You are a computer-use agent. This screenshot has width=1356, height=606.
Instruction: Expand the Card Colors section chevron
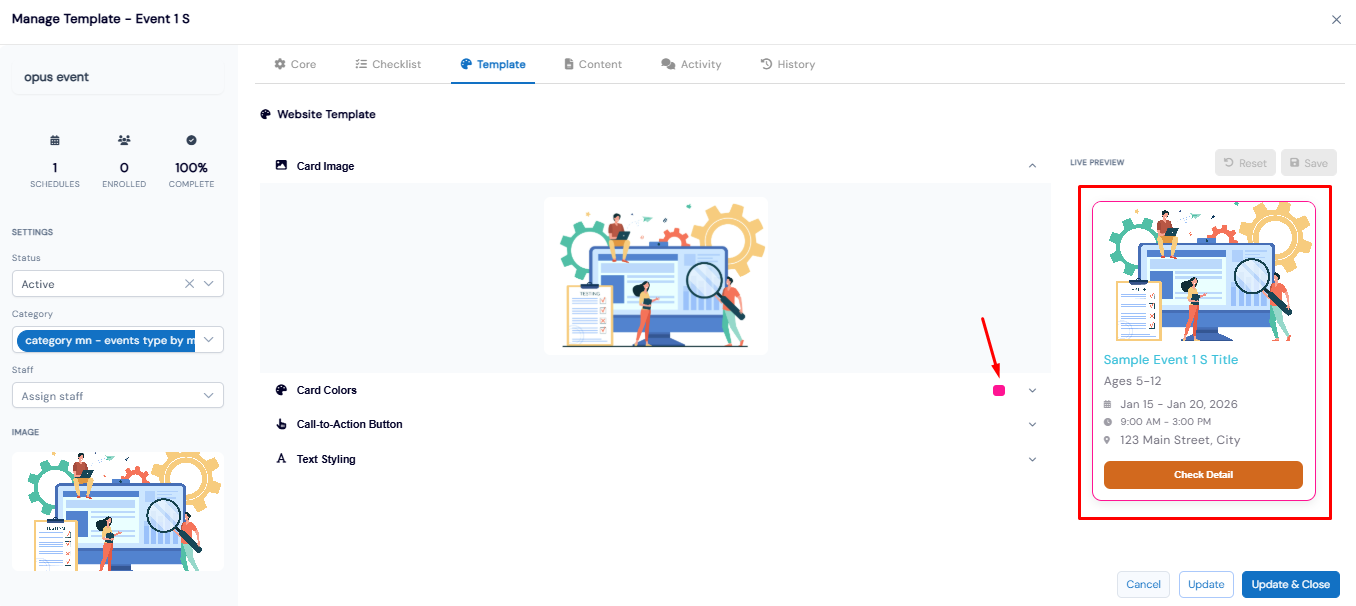point(1032,391)
